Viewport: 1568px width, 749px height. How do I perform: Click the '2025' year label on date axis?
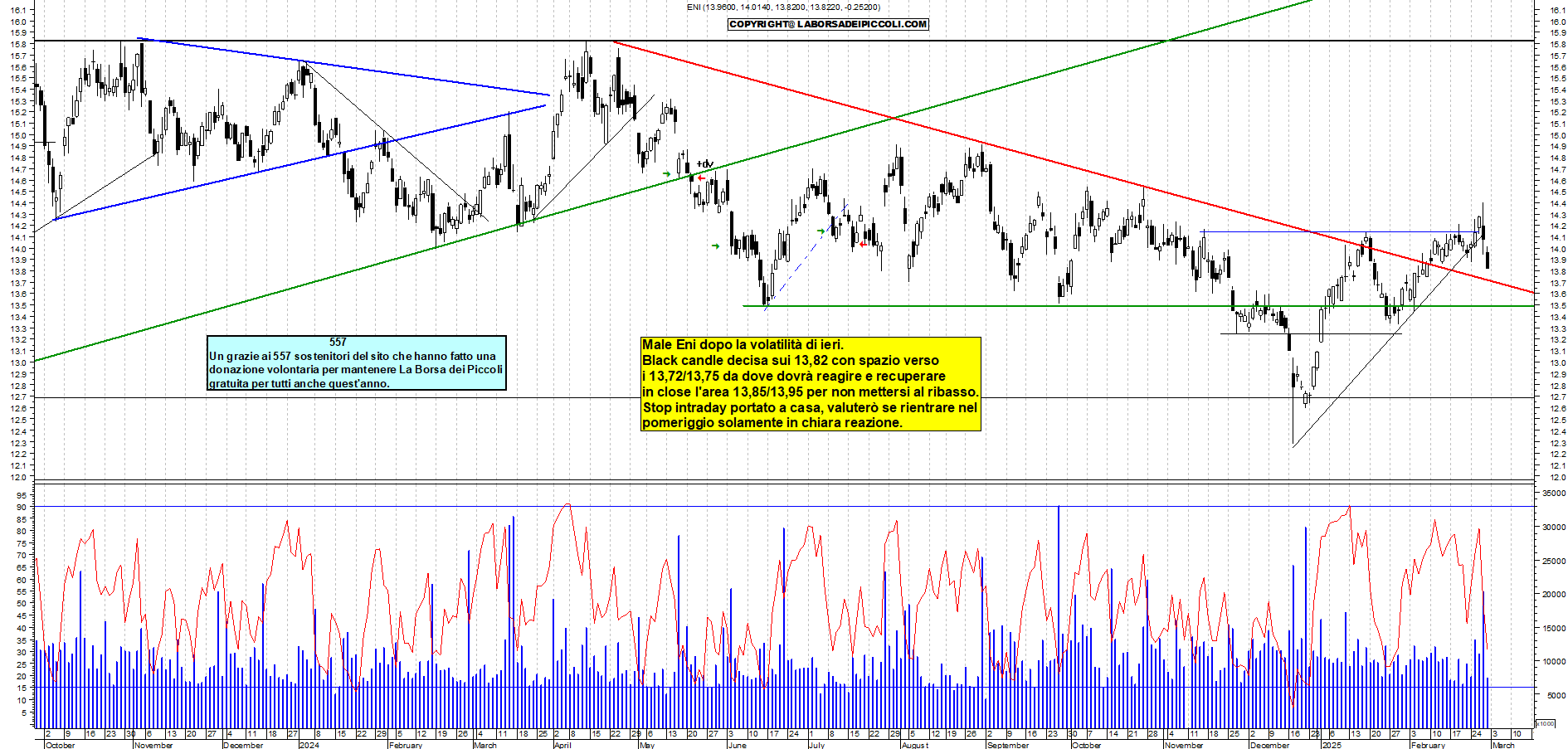pyautogui.click(x=1332, y=745)
